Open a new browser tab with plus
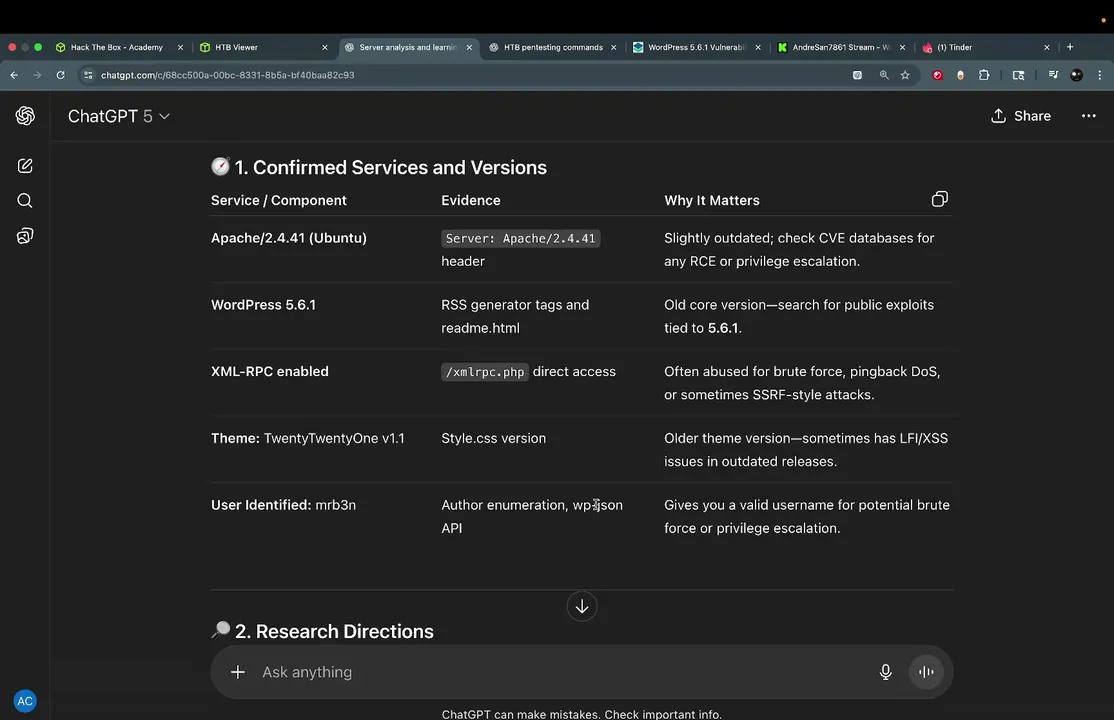The width and height of the screenshot is (1114, 720). pyautogui.click(x=1070, y=47)
